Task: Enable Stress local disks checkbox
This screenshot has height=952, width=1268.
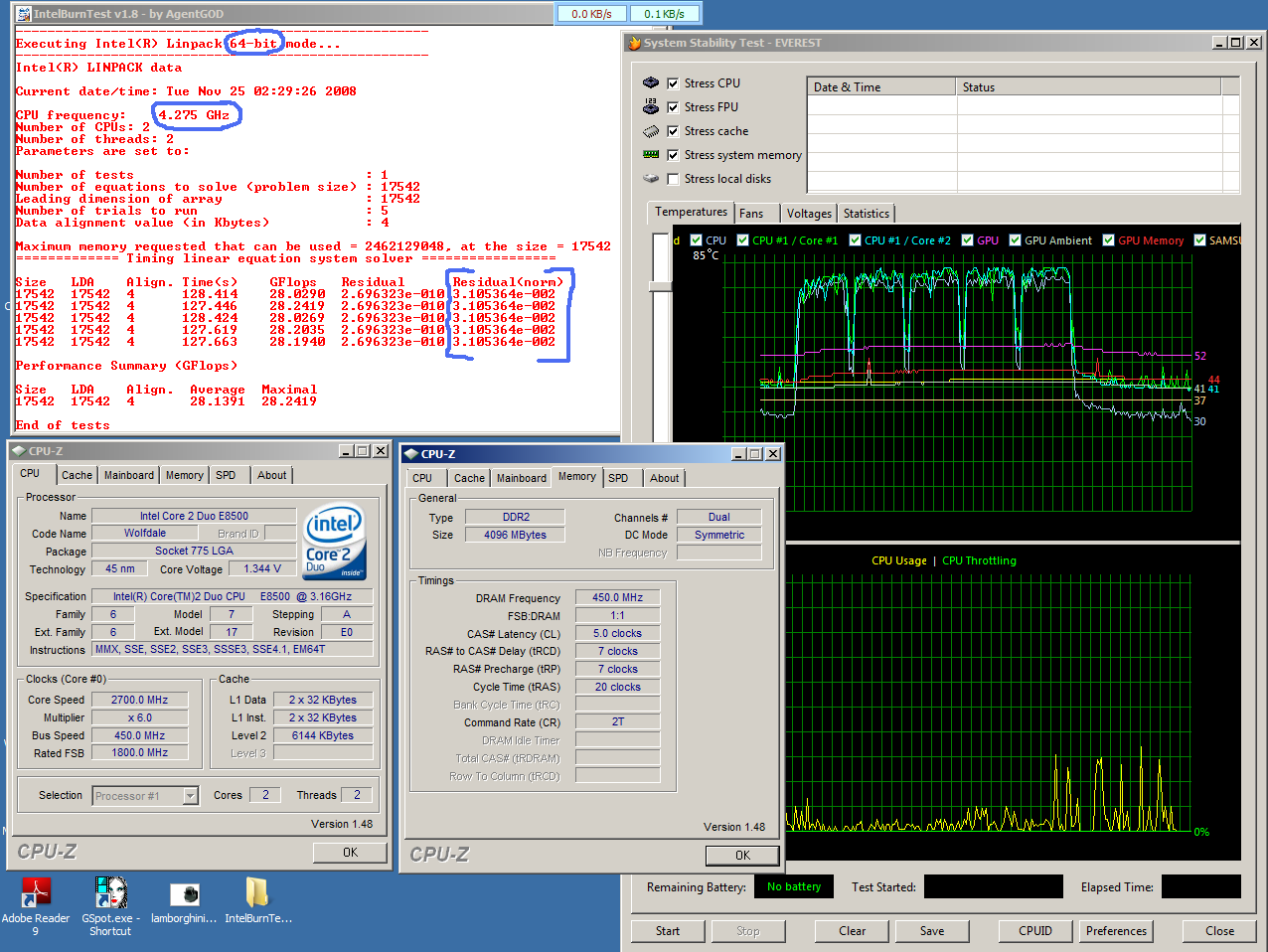Action: click(673, 179)
